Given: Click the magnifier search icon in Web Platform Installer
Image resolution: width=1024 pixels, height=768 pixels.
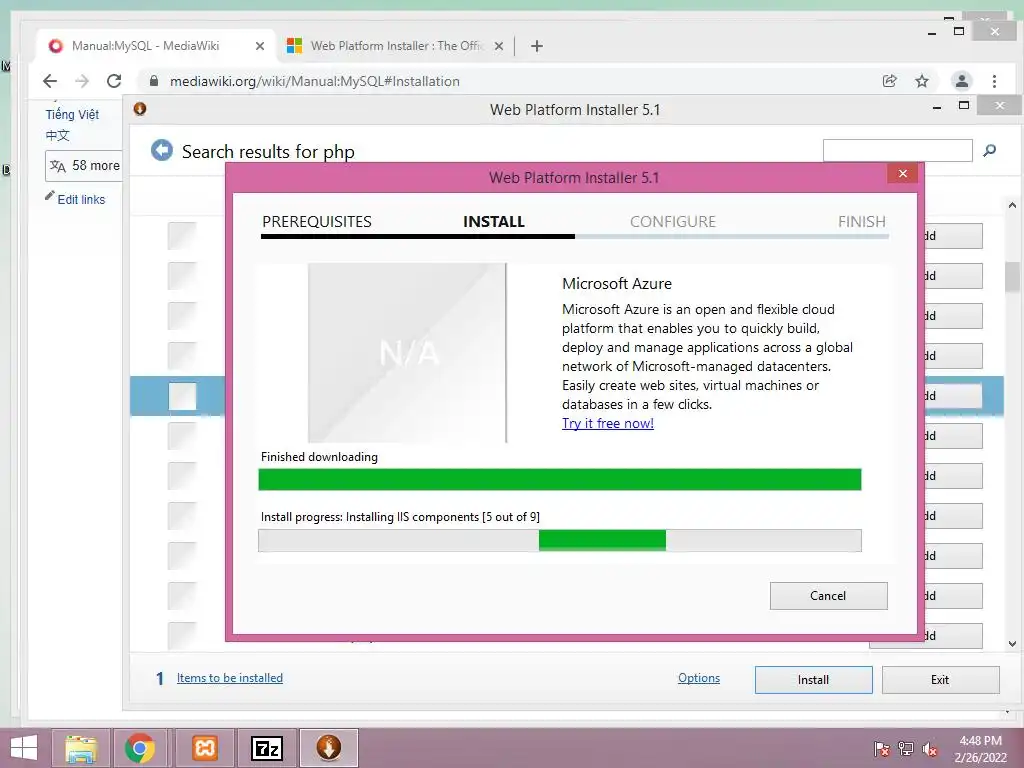Looking at the screenshot, I should [989, 150].
